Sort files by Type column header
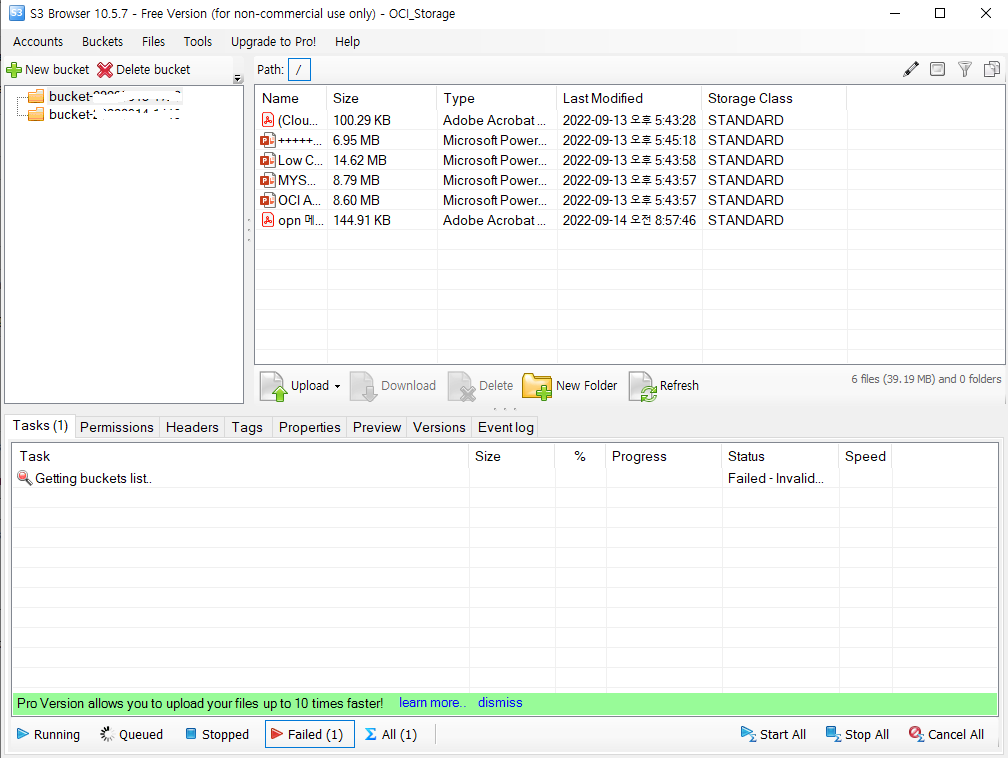Image resolution: width=1008 pixels, height=758 pixels. coord(496,98)
